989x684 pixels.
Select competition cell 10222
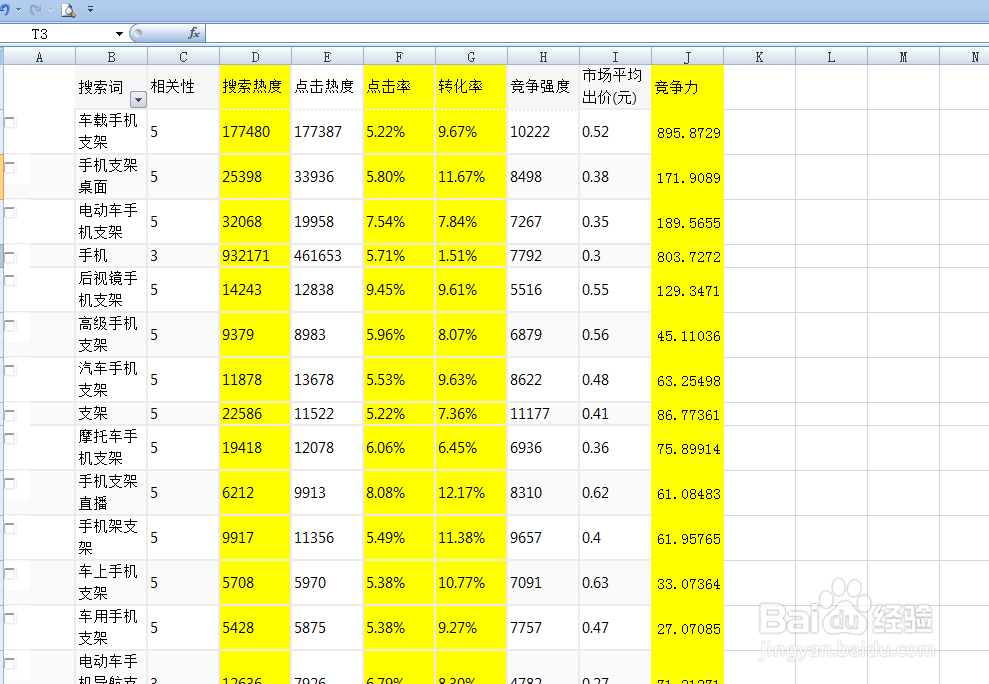[x=542, y=131]
